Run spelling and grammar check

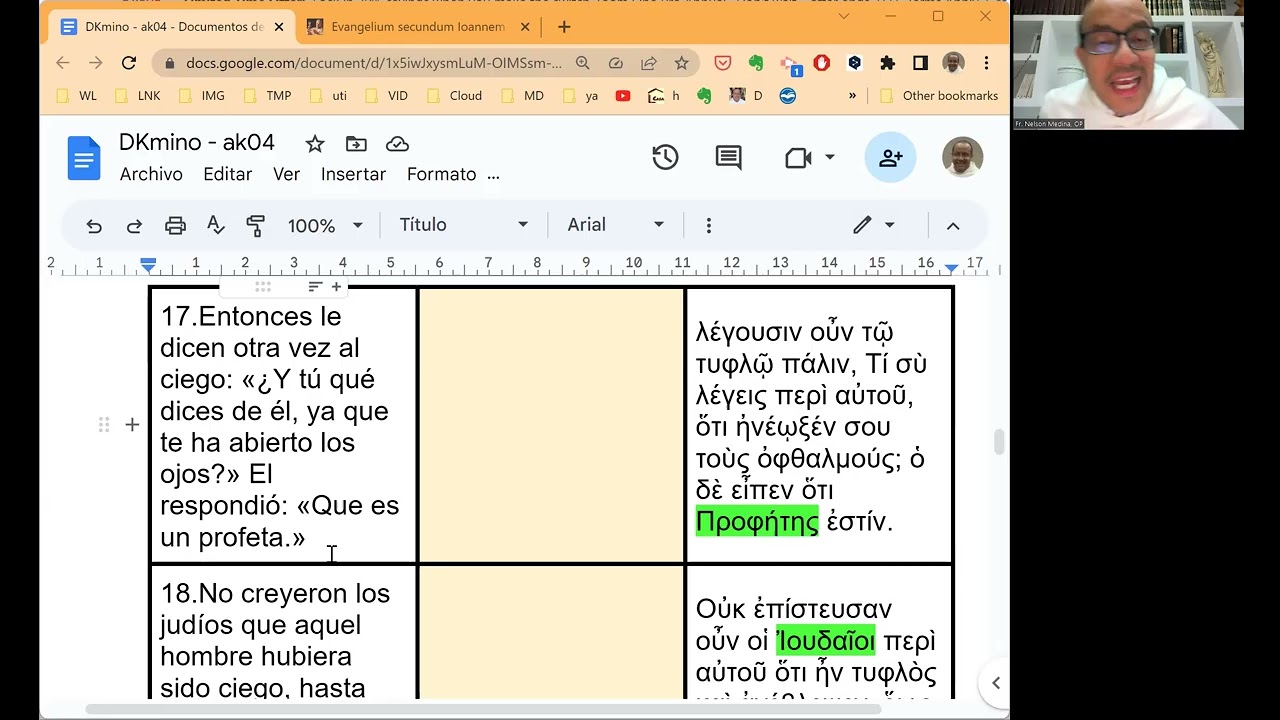coord(215,225)
